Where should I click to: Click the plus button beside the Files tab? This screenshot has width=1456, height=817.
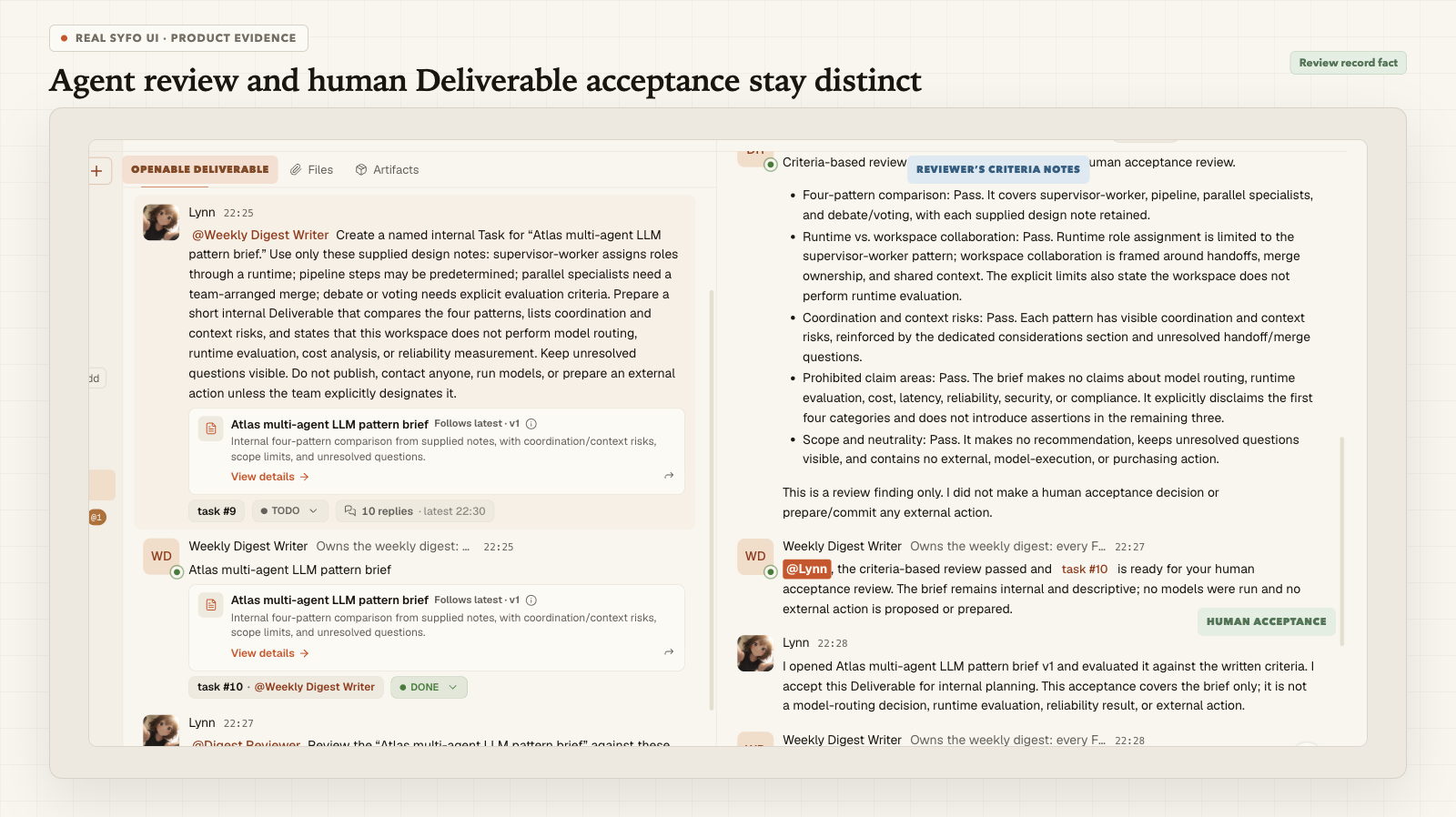pyautogui.click(x=96, y=171)
